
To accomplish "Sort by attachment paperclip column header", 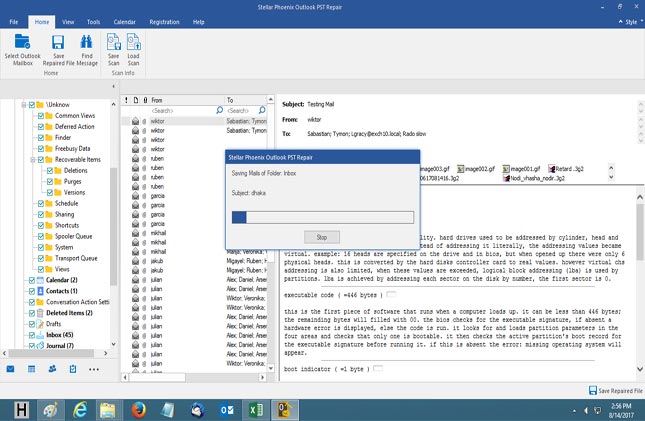I will click(x=145, y=100).
